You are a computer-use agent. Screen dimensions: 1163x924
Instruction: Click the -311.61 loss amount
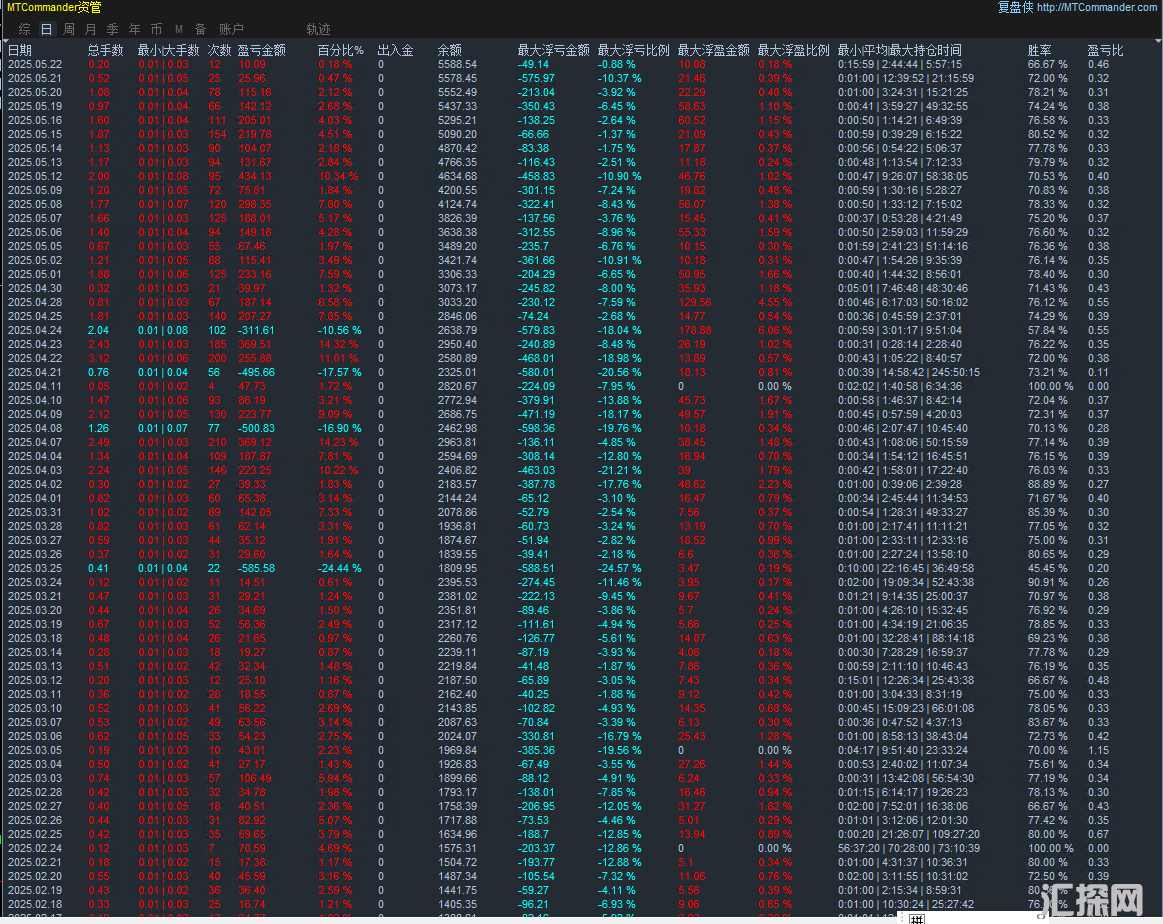pos(256,330)
